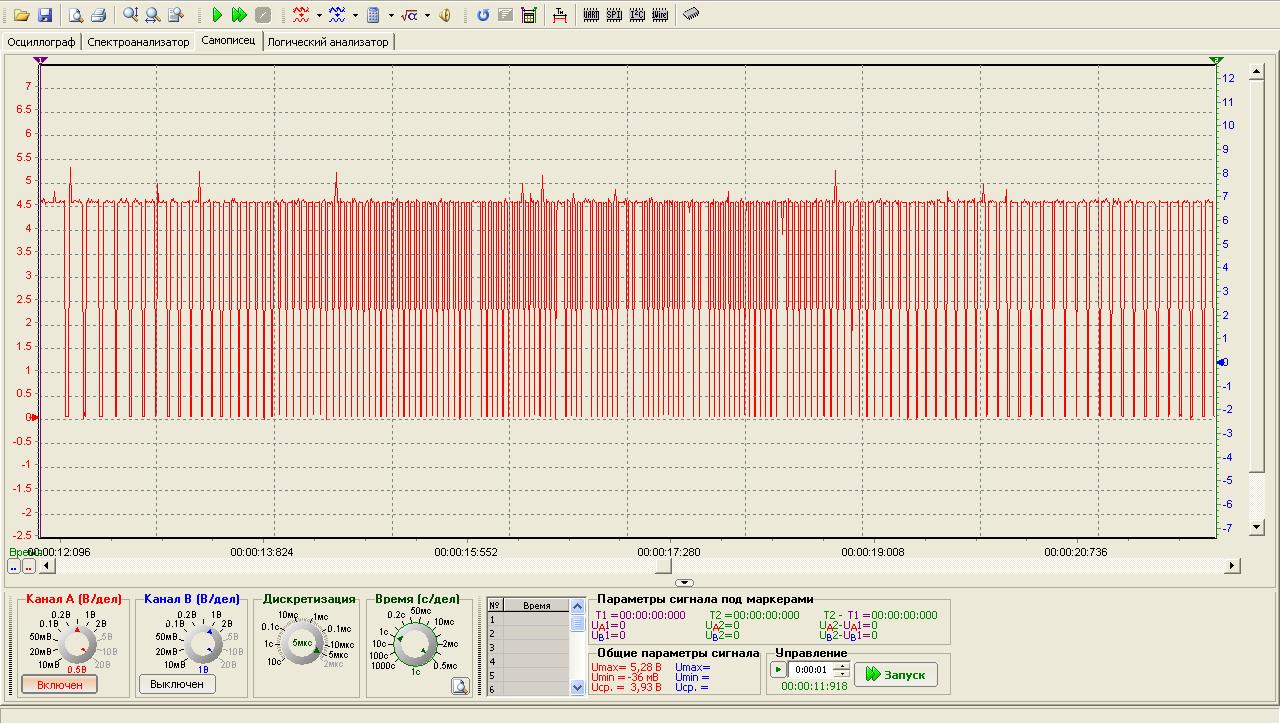1280x724 pixels.
Task: Open dropdown arrow next to red waveform icon
Action: (319, 15)
